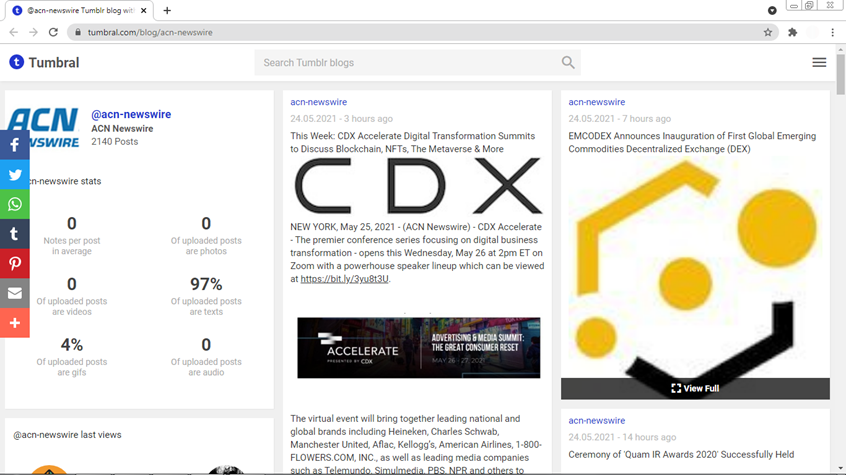
Task: Bookmark this page with star icon
Action: pos(768,32)
